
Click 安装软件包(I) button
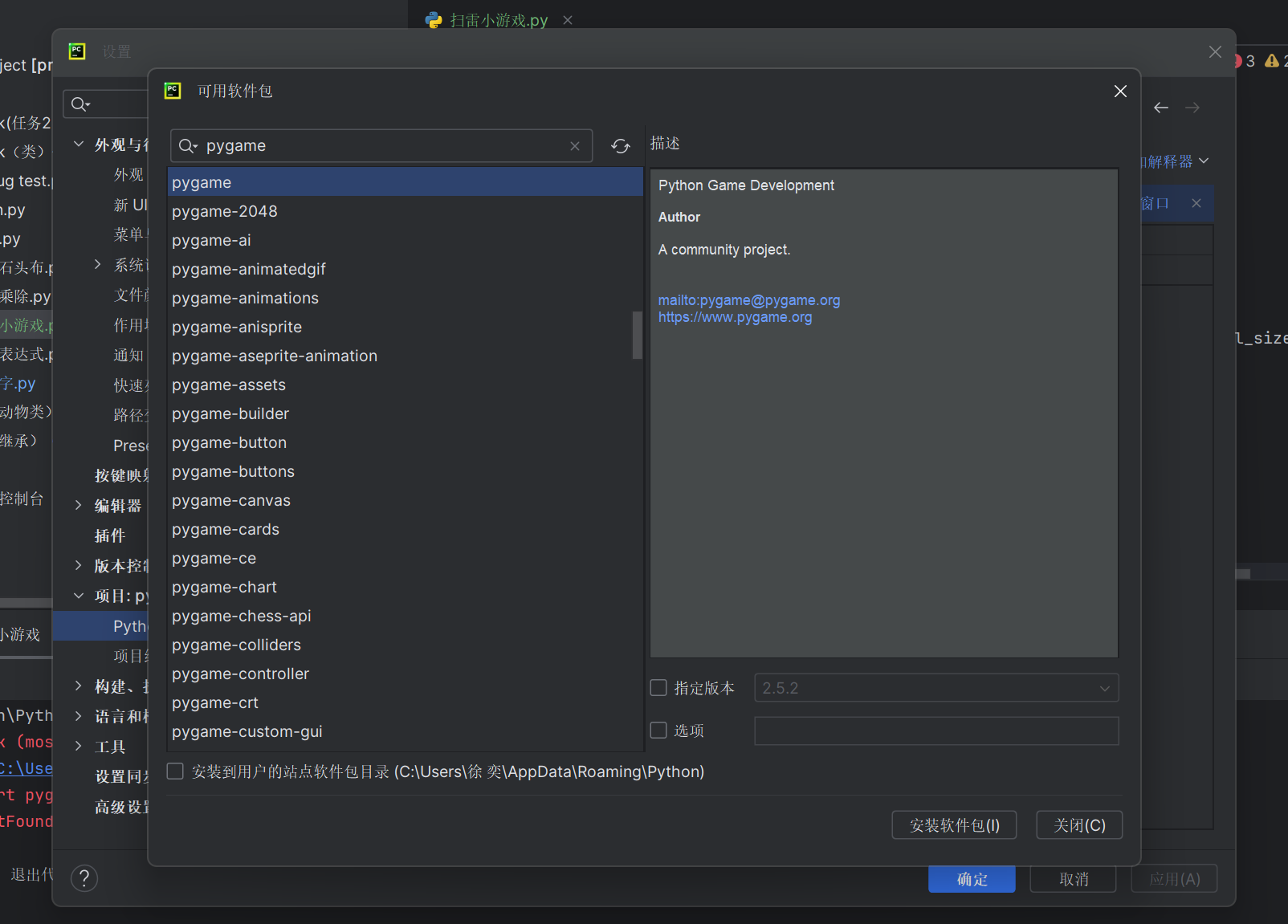(x=954, y=825)
